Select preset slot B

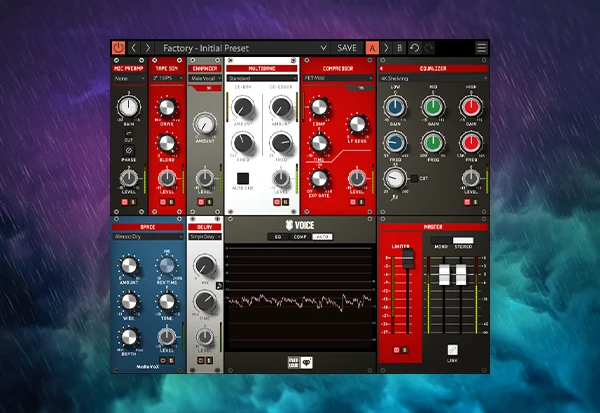point(399,48)
